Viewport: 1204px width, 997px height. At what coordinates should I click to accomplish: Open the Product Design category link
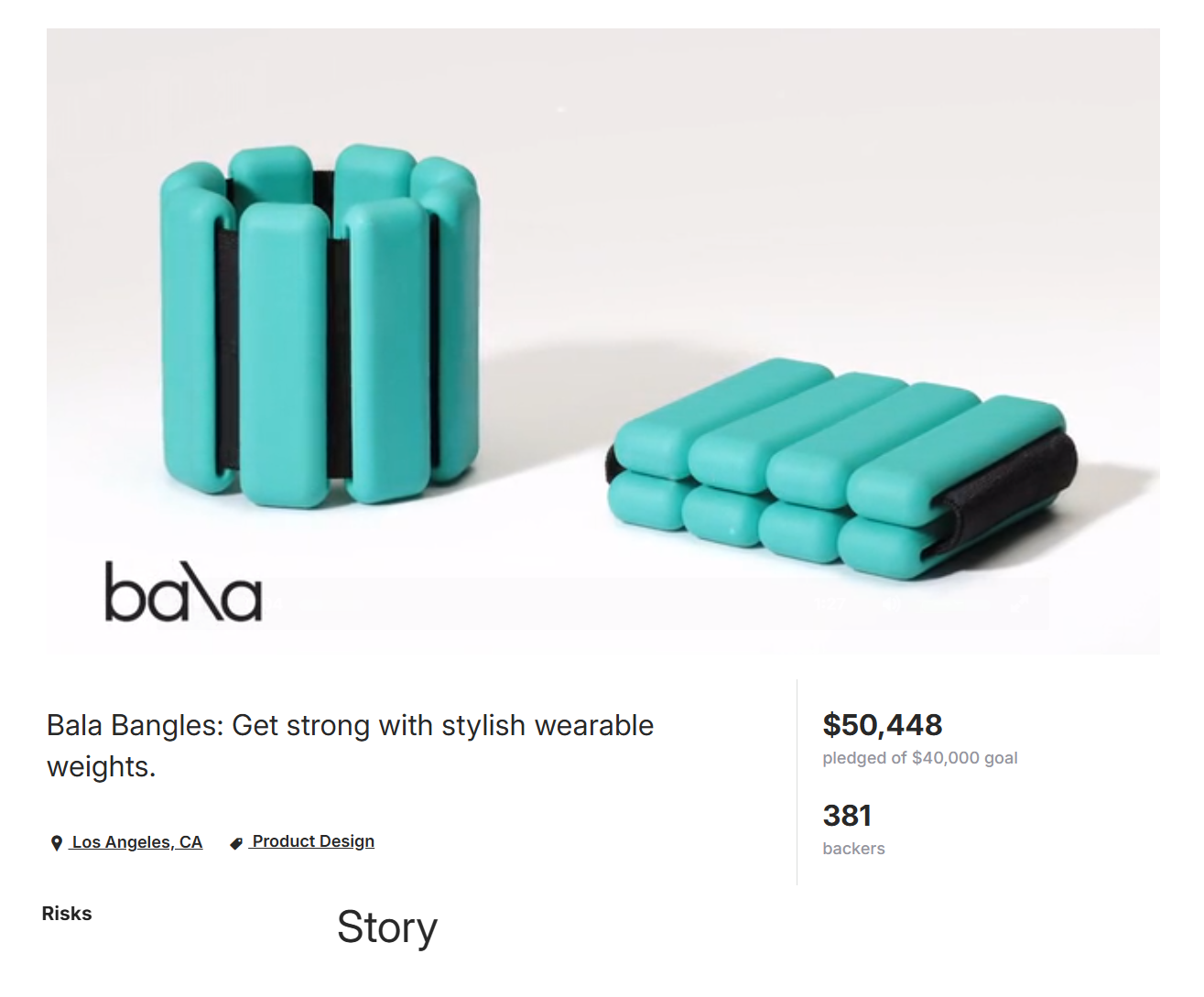coord(313,841)
